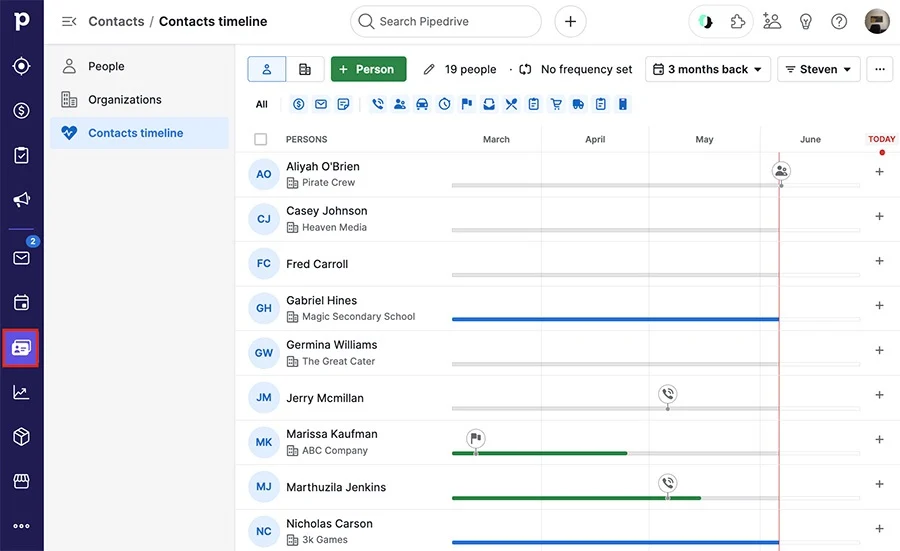Open the three-dot more options menu
The image size is (900, 551).
[x=879, y=69]
